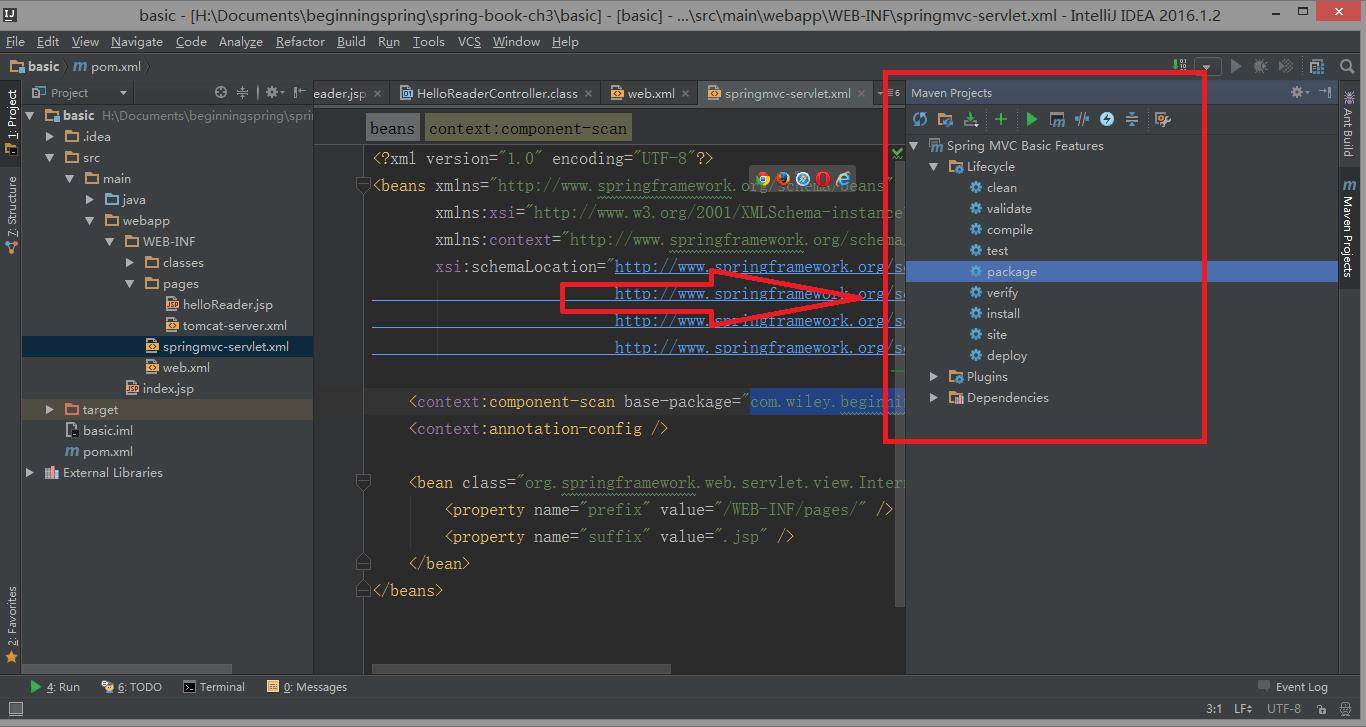
Task: Expand the target folder in project tree
Action: coord(49,410)
